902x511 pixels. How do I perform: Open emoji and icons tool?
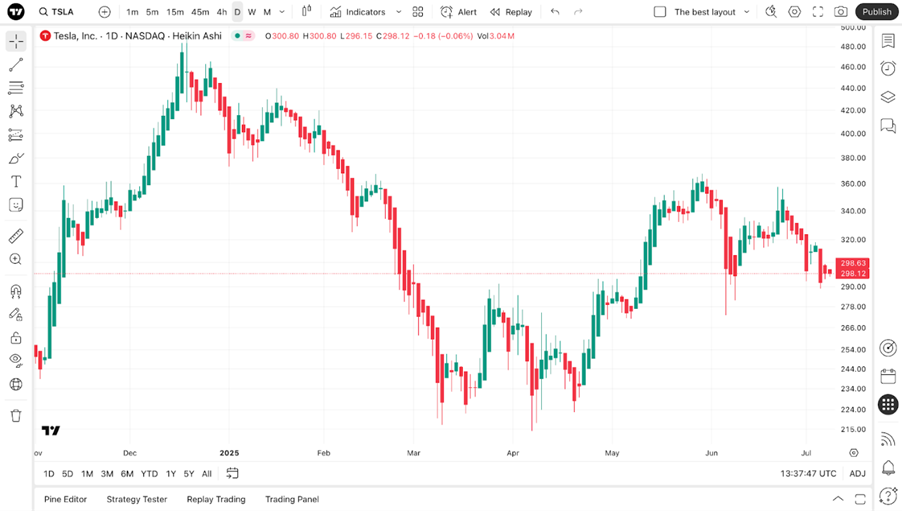pos(16,205)
